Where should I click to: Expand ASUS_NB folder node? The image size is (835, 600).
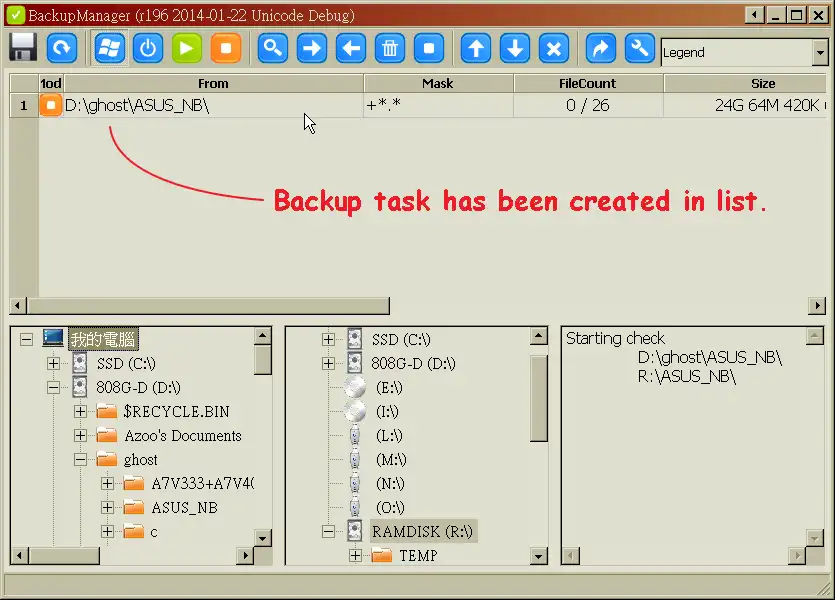pos(108,507)
